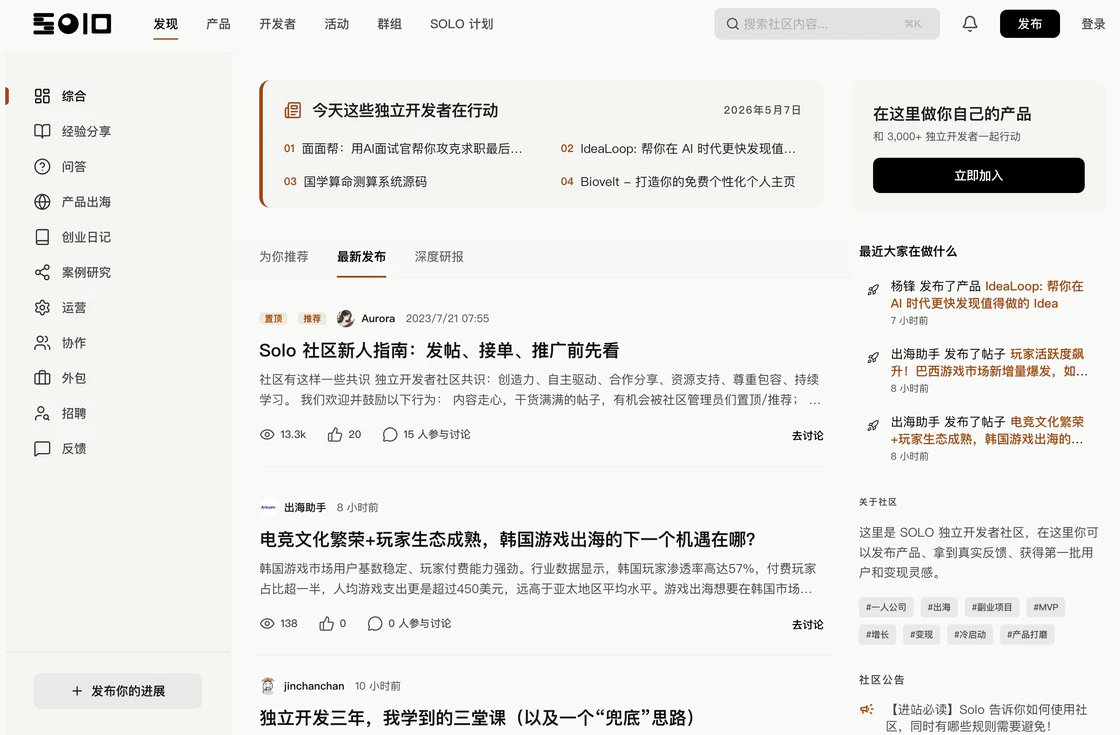This screenshot has width=1120, height=735.
Task: Open the SOLO 计划 nav item
Action: click(x=461, y=24)
